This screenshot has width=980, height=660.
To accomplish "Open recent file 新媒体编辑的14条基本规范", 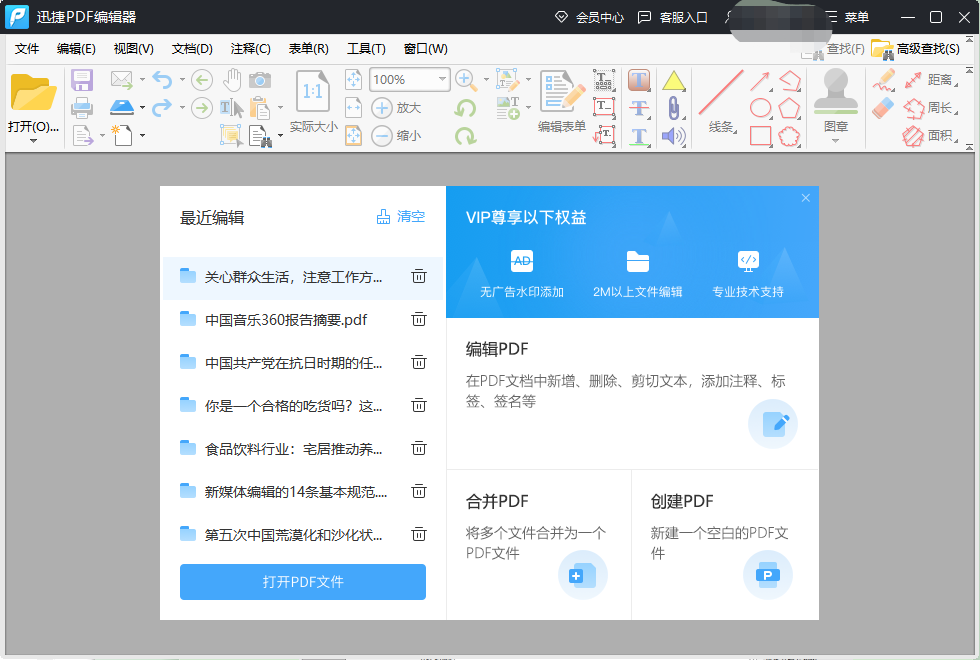I will 295,491.
